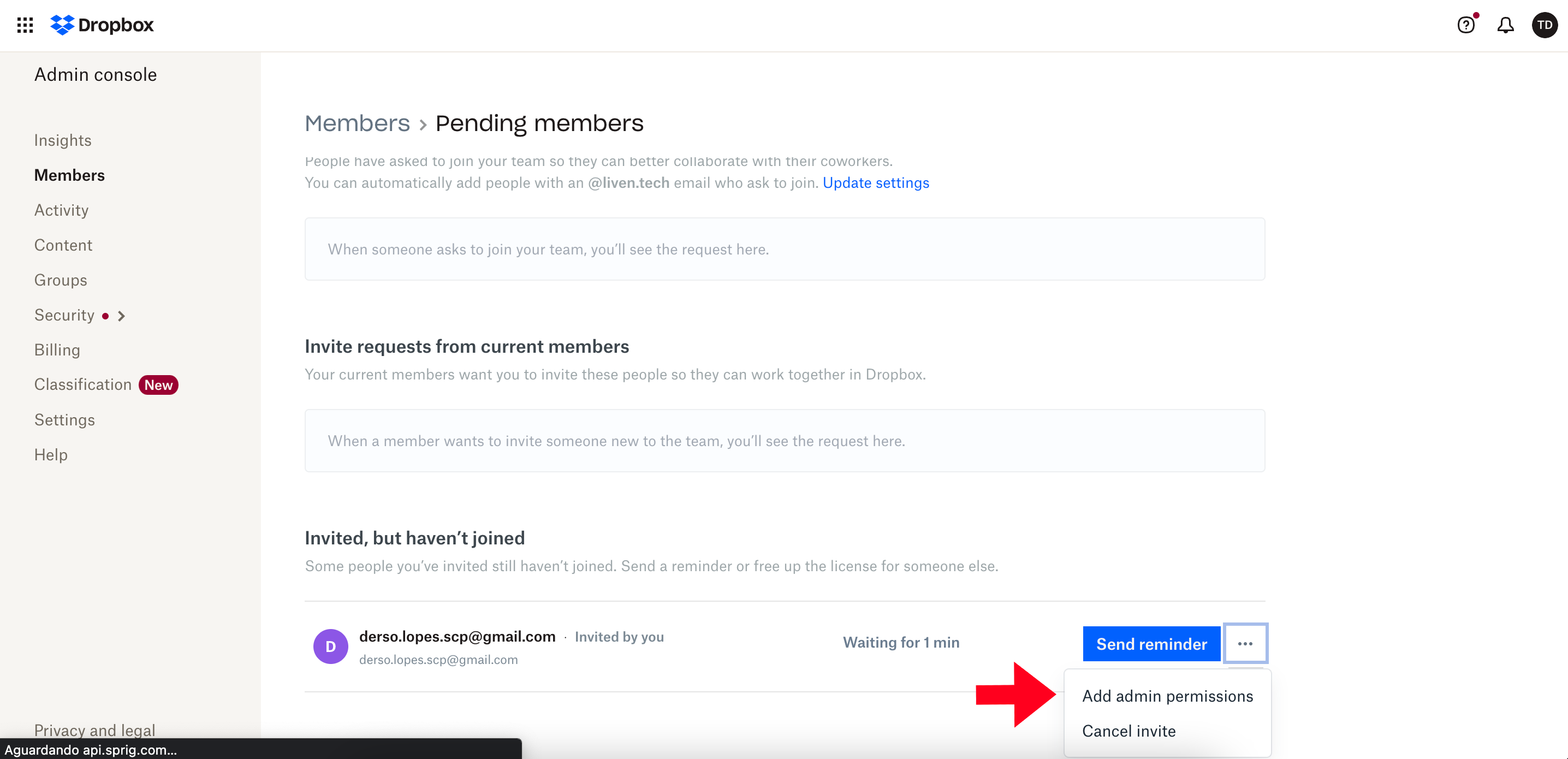Navigate to the Activity section

coord(62,210)
